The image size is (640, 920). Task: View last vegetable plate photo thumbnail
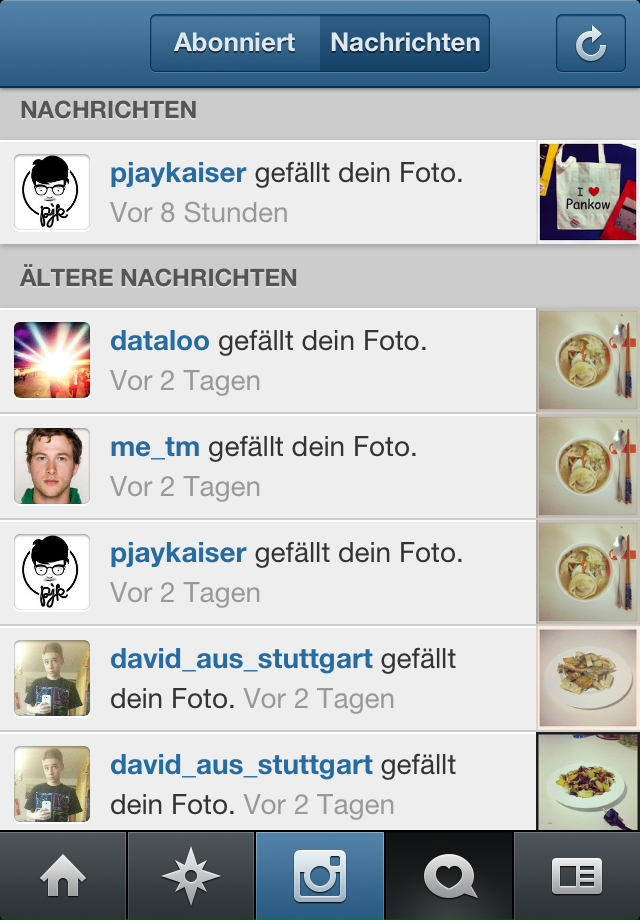pyautogui.click(x=588, y=782)
